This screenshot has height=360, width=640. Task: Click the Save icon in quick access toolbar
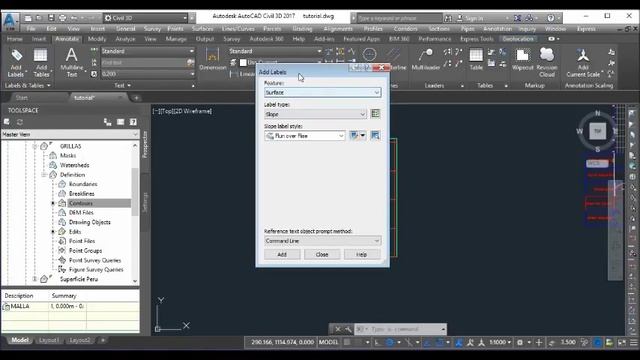(51, 18)
